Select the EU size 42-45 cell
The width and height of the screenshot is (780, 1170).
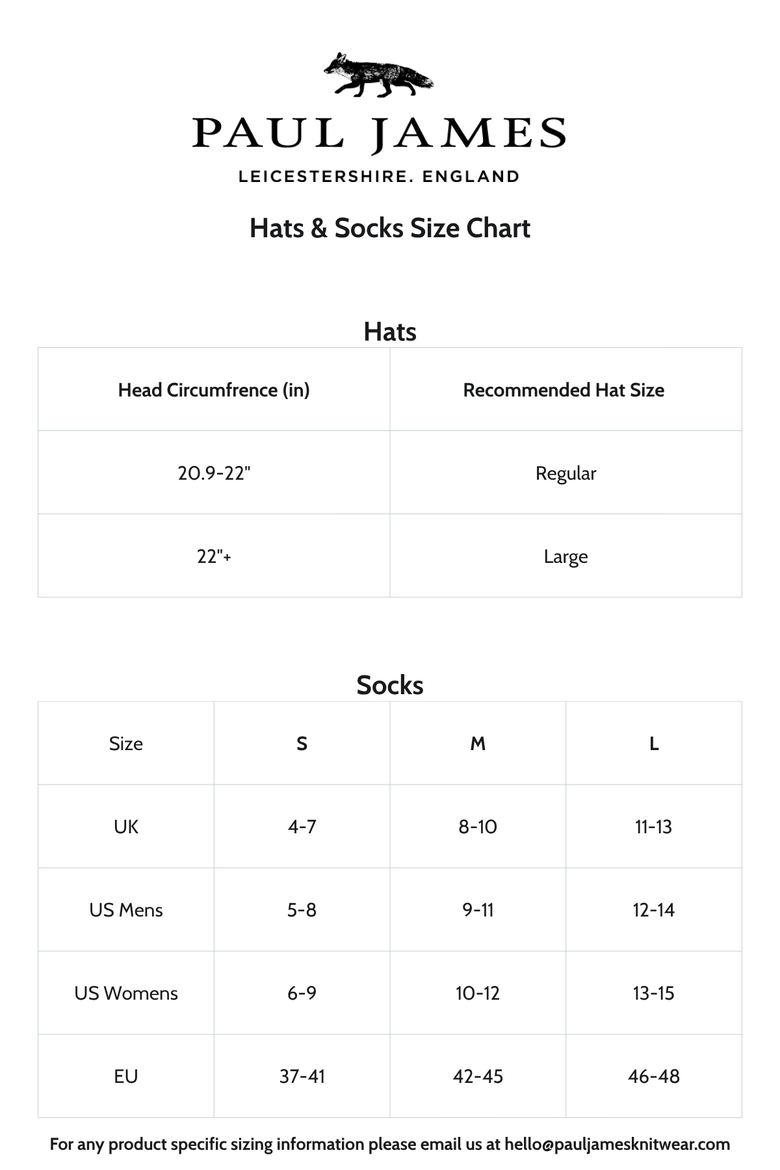coord(478,1076)
